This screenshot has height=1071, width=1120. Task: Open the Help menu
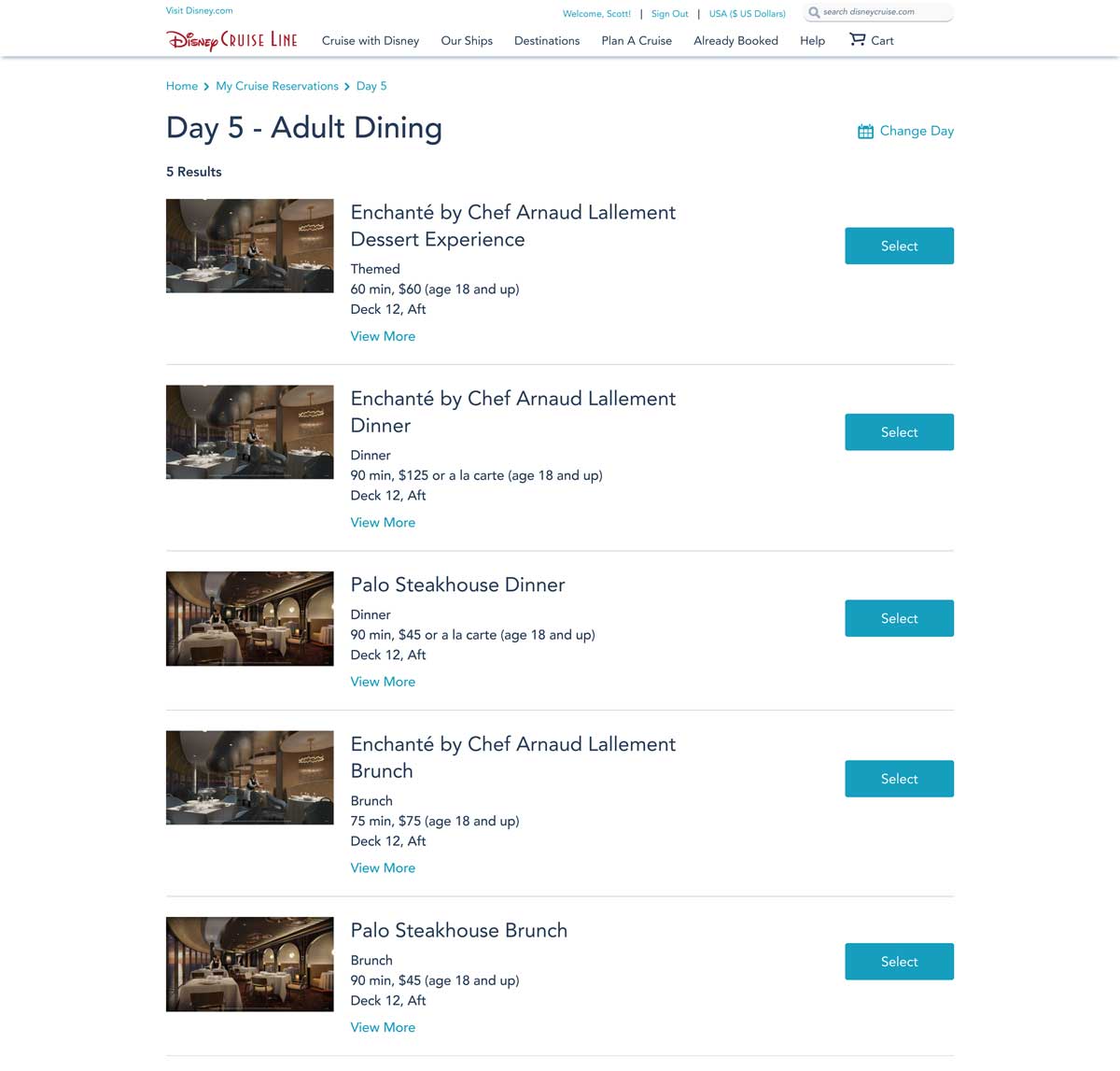(812, 41)
